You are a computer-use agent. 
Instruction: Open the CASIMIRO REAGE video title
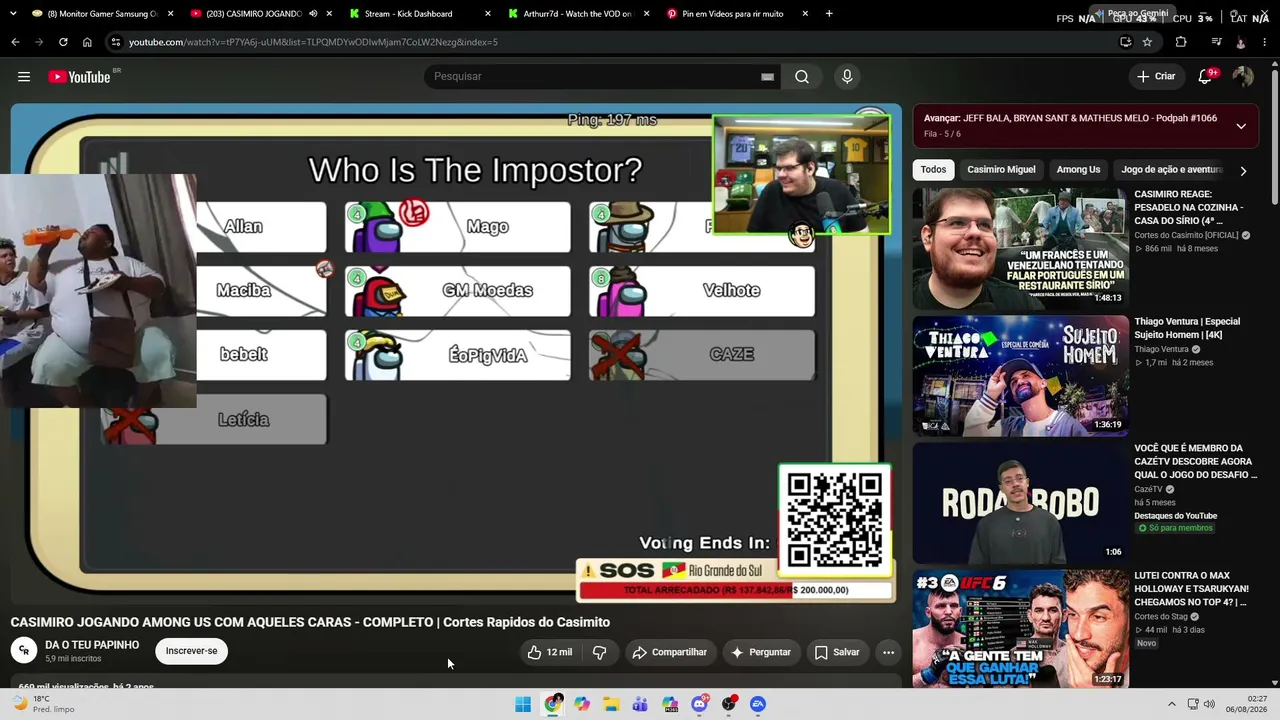(1190, 207)
